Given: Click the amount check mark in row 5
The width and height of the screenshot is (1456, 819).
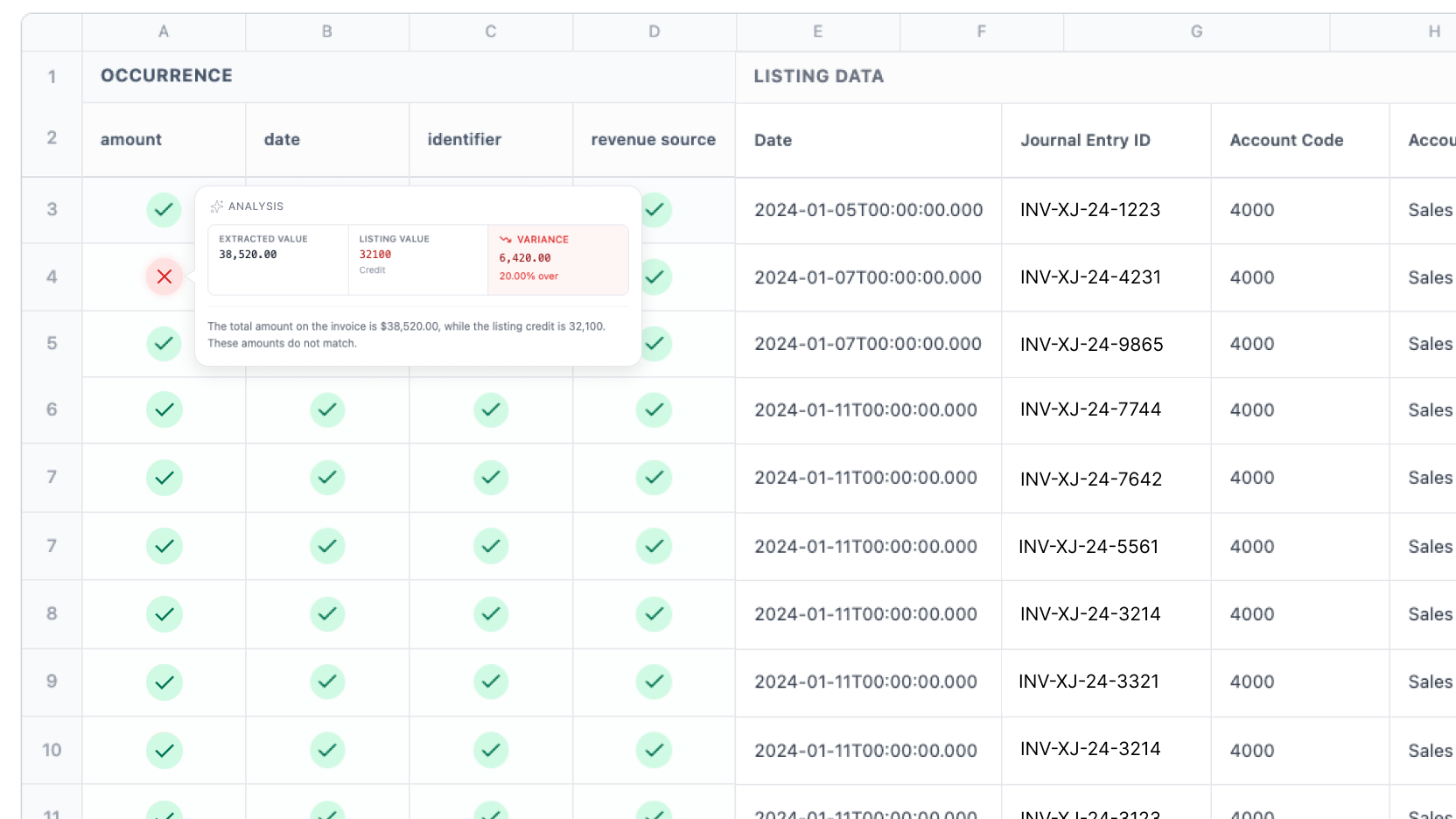Looking at the screenshot, I should [164, 344].
